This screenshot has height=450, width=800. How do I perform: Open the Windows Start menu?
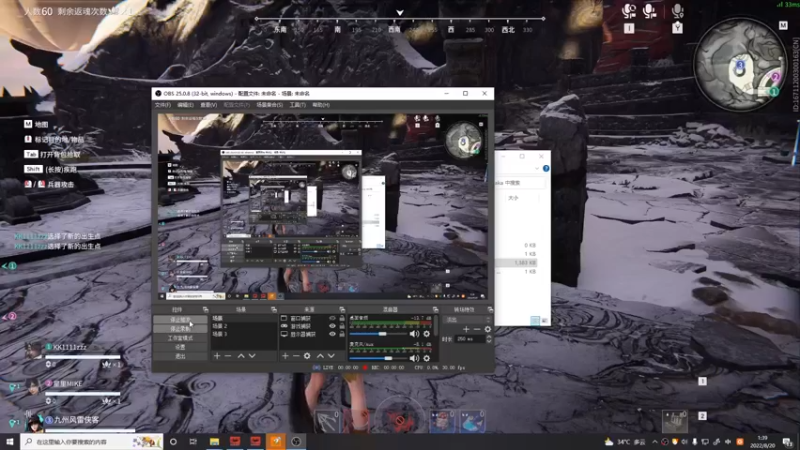(x=10, y=441)
